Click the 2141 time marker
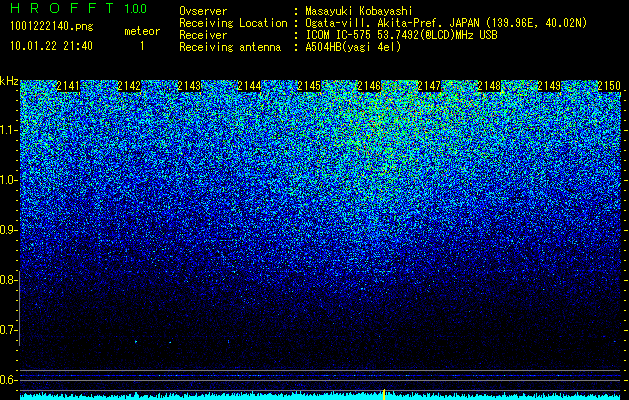The height and width of the screenshot is (400, 629). 68,86
